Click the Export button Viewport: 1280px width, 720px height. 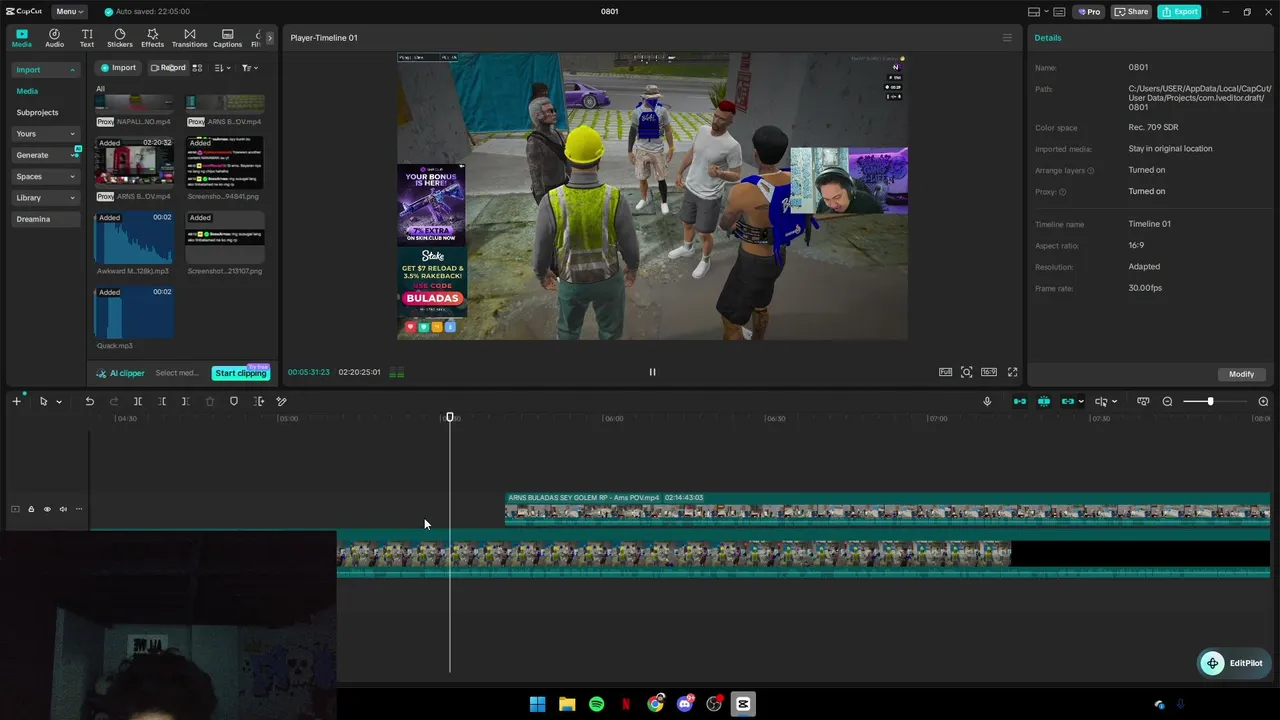click(1179, 12)
